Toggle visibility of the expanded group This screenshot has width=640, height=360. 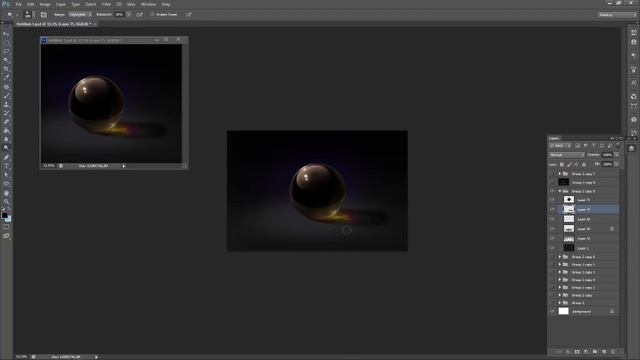click(x=552, y=191)
